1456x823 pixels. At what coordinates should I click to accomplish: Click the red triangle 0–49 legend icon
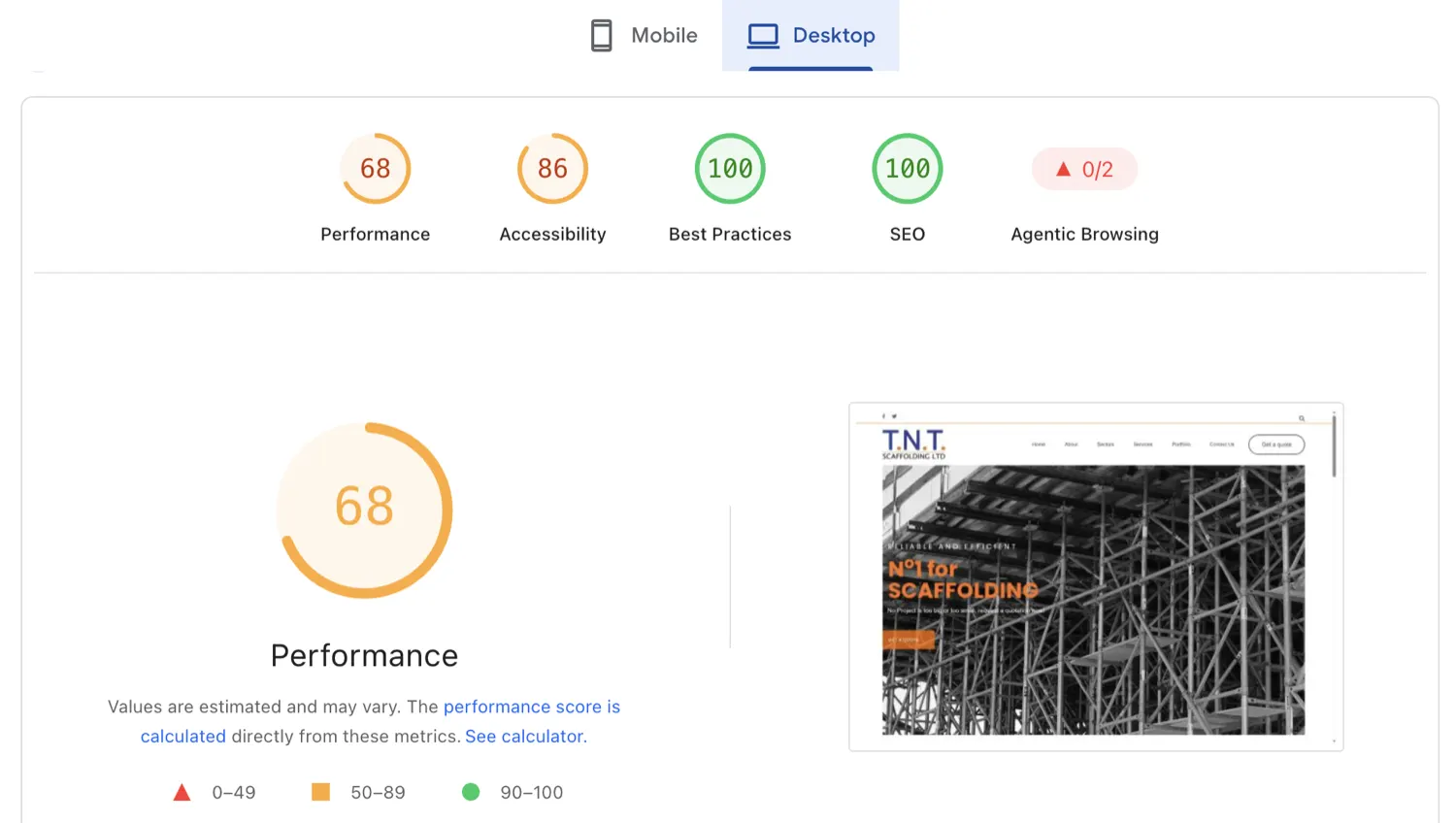coord(182,793)
